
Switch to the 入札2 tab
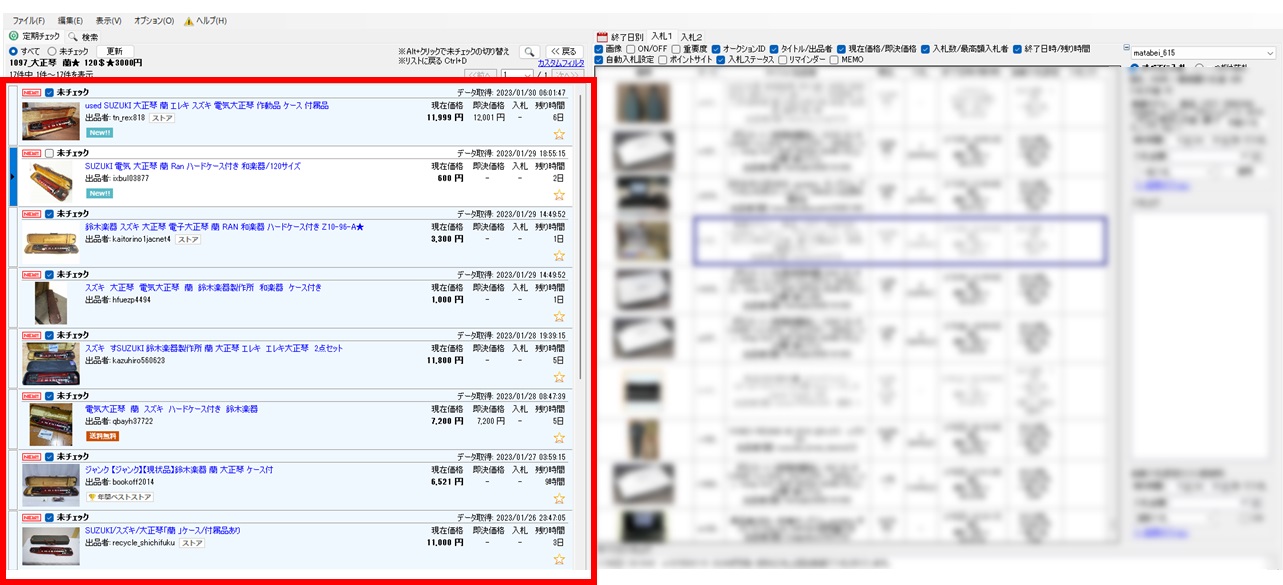[691, 36]
